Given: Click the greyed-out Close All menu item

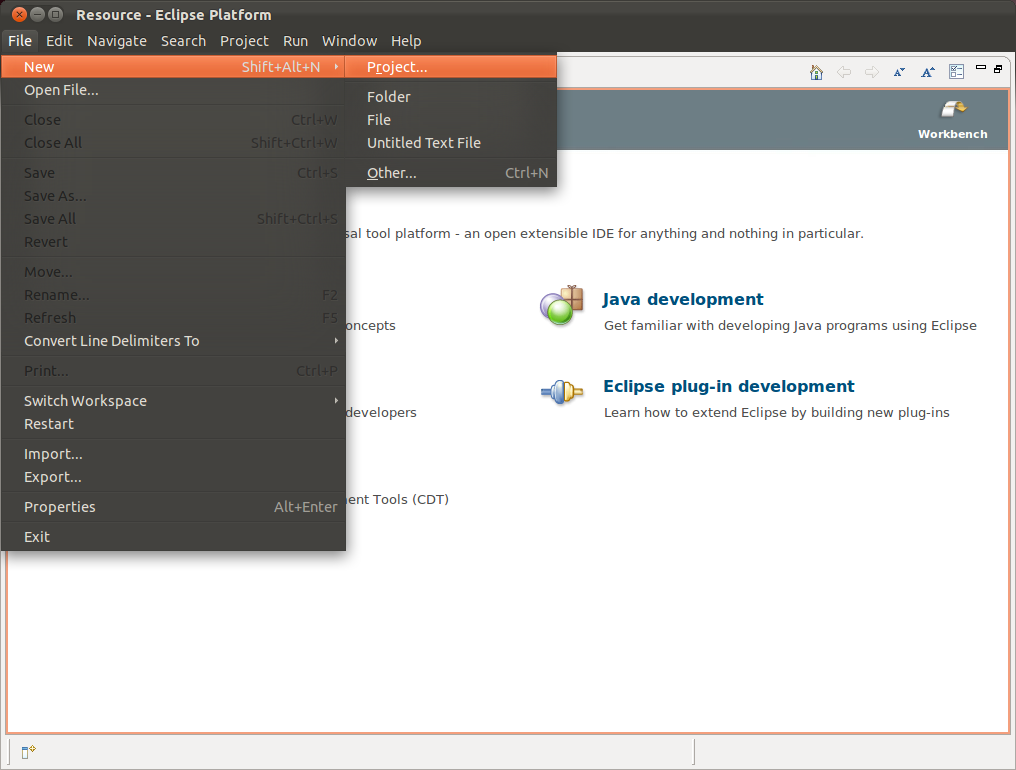Looking at the screenshot, I should (x=173, y=143).
